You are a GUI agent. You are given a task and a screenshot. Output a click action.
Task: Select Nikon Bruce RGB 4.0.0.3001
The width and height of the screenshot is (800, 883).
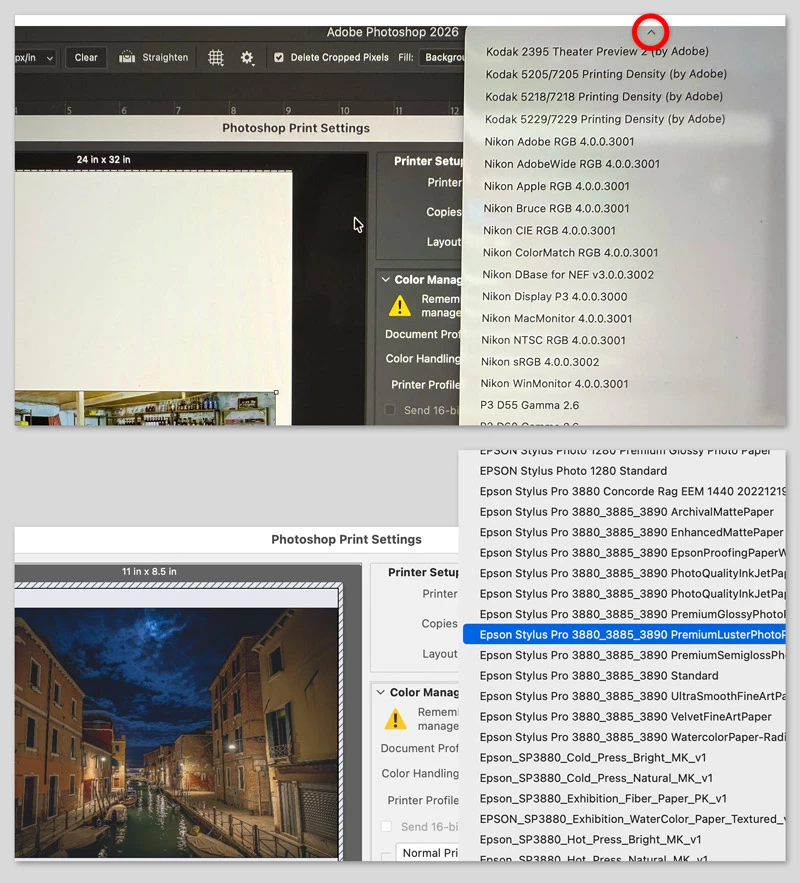point(556,208)
